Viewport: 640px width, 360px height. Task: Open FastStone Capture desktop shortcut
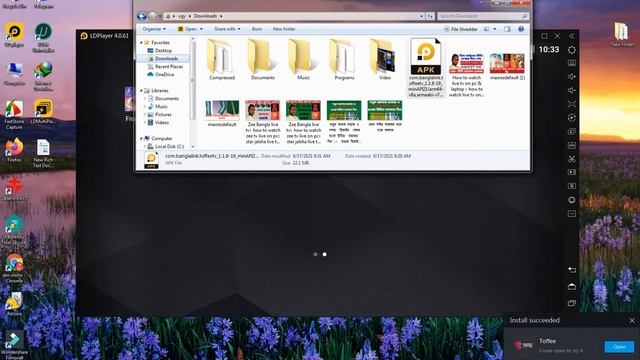(x=14, y=115)
